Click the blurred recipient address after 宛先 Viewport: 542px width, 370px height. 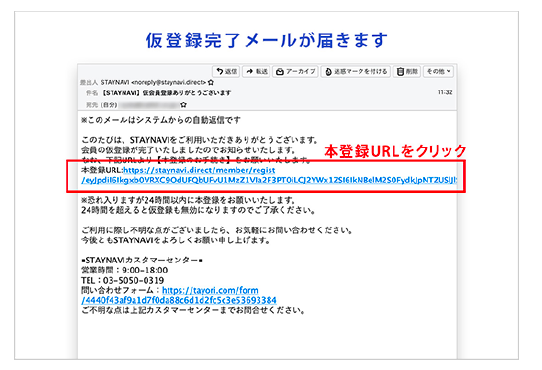[149, 104]
